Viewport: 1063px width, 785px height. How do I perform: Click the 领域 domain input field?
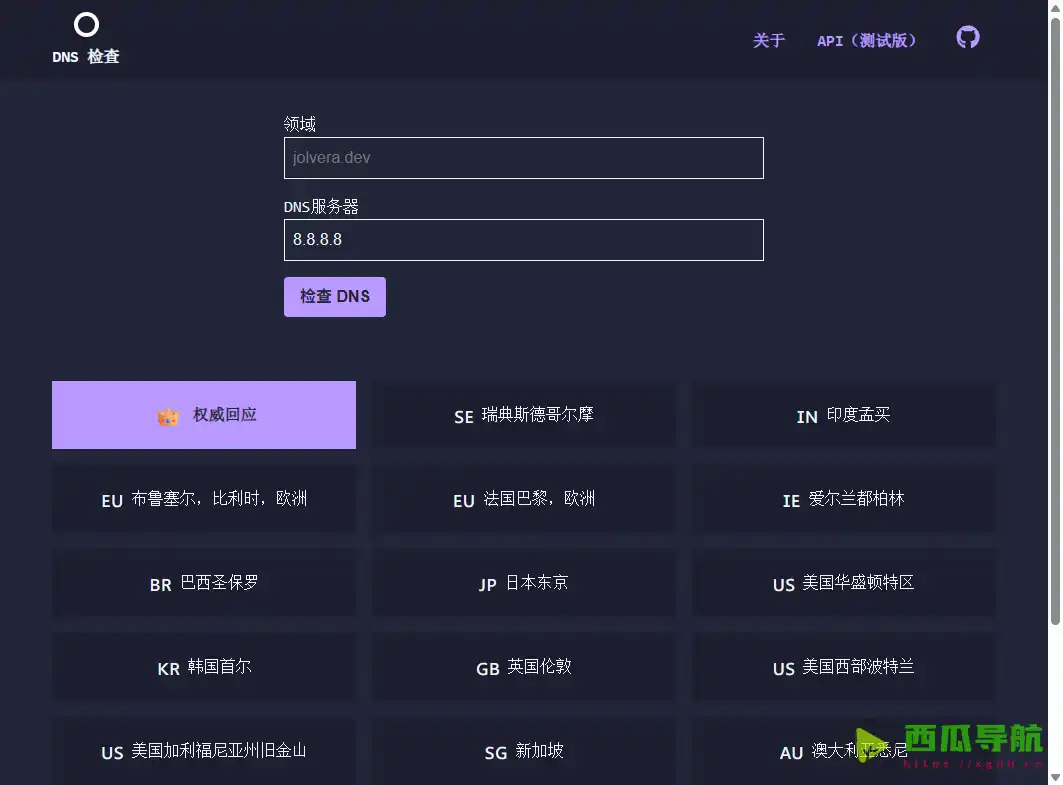point(523,157)
